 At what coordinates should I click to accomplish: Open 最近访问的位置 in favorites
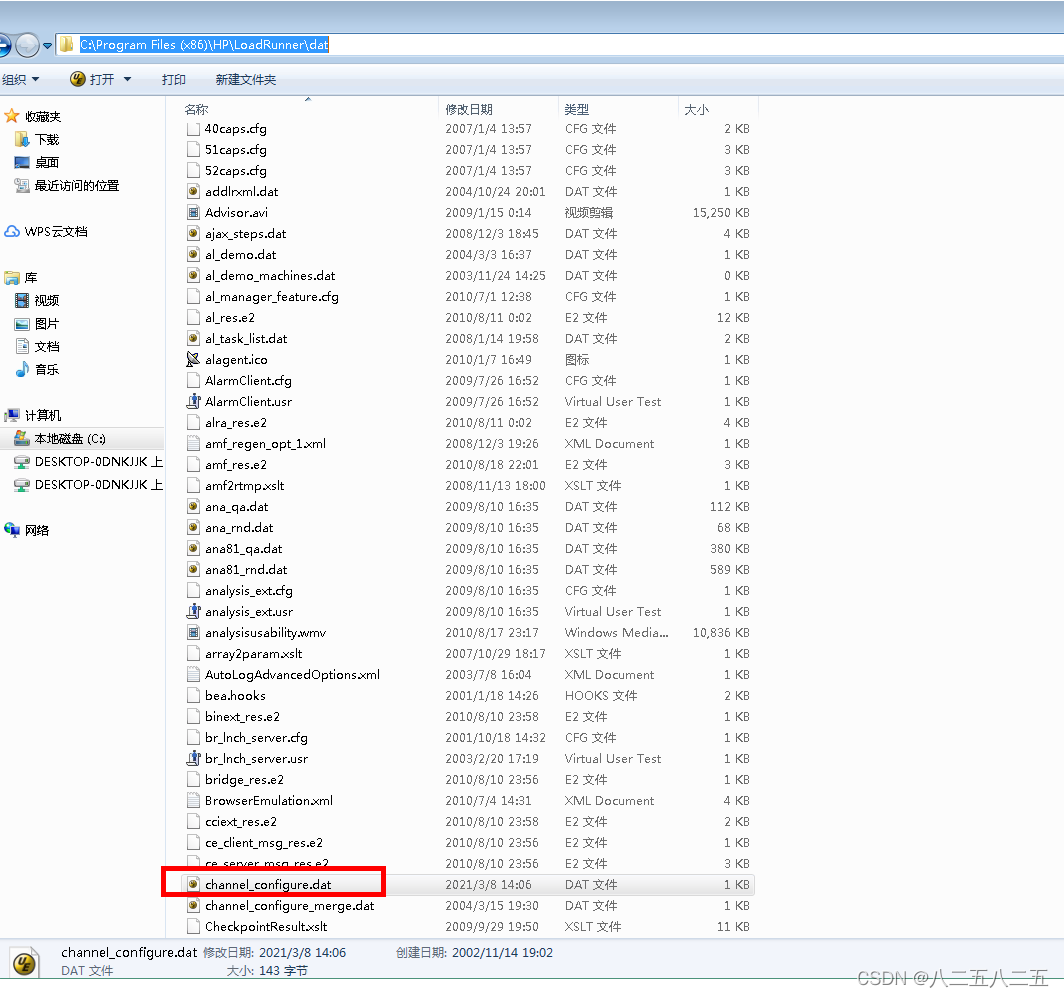click(76, 186)
